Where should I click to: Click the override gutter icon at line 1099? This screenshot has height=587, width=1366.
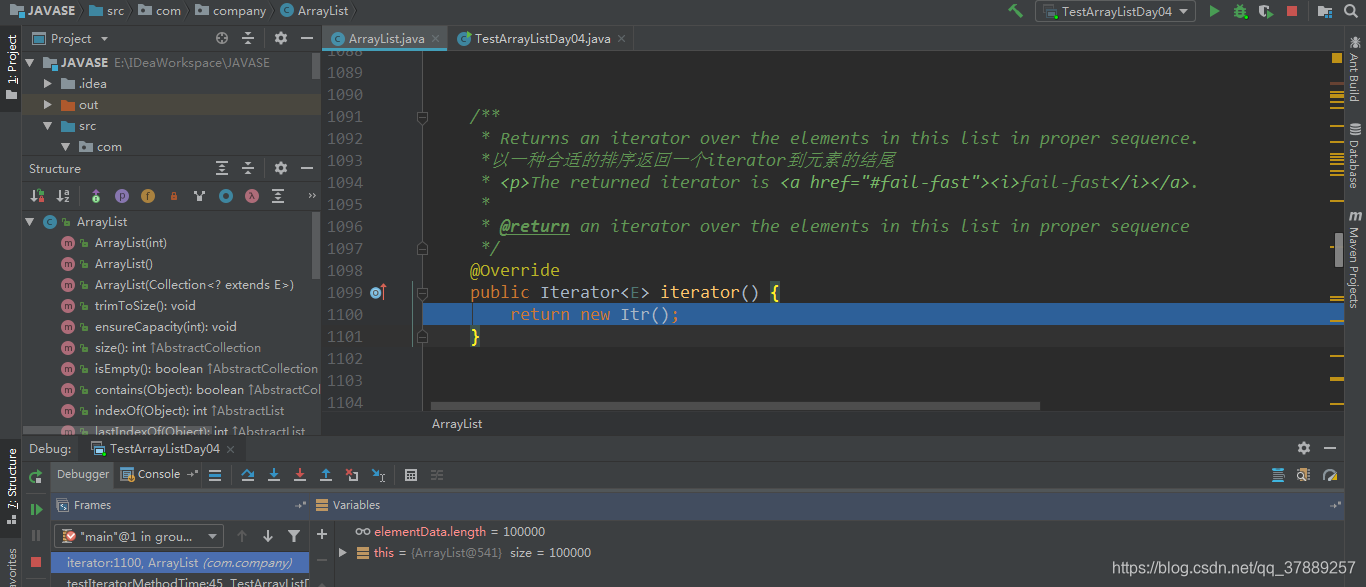pos(378,292)
